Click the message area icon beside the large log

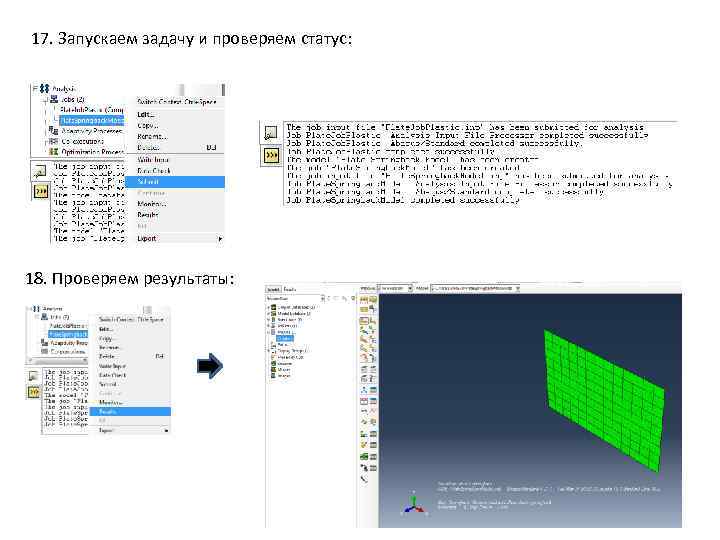point(271,134)
